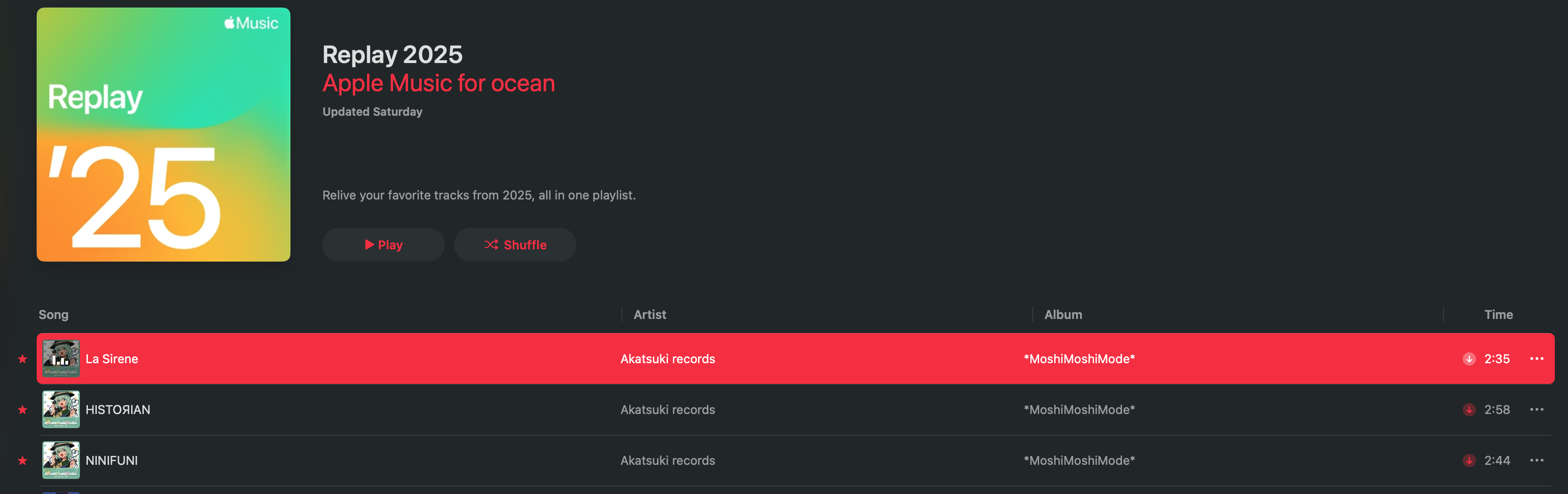Open the Apple Music for ocean link

[438, 83]
